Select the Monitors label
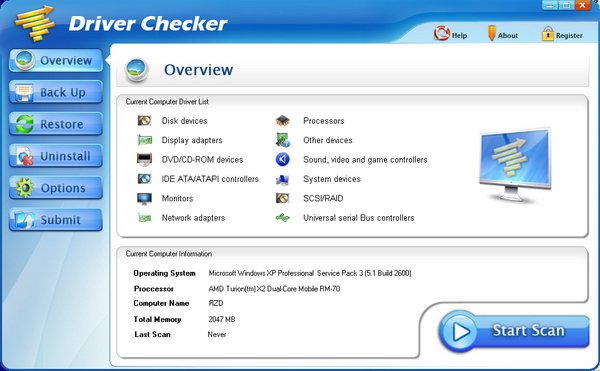The width and height of the screenshot is (600, 371). (177, 199)
